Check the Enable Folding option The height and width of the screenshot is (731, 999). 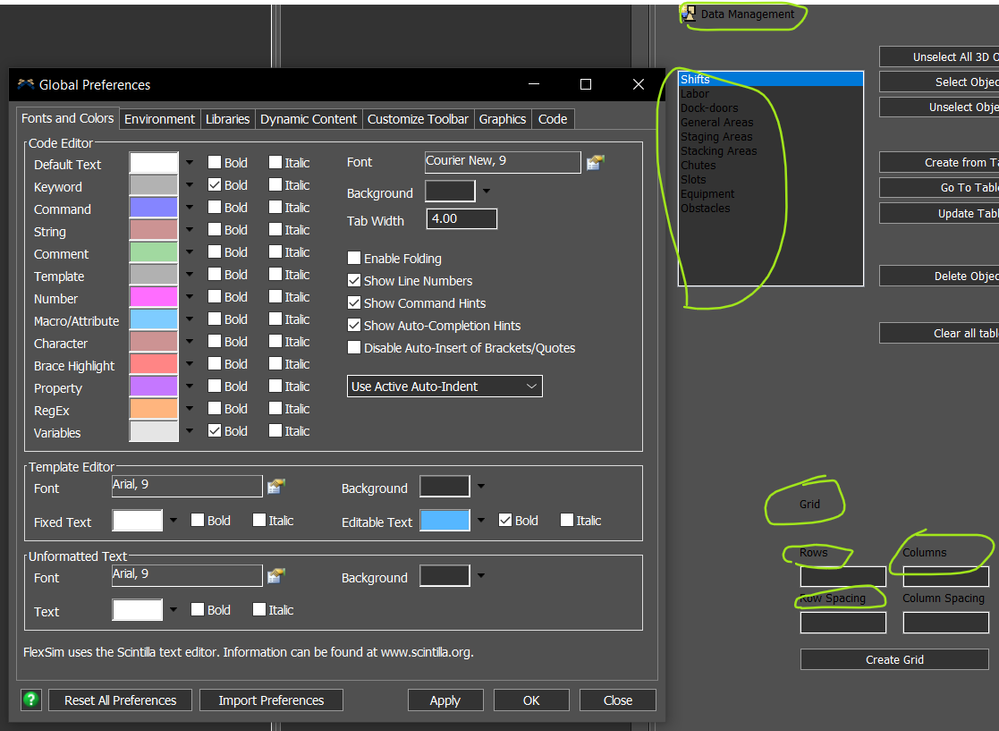coord(354,258)
